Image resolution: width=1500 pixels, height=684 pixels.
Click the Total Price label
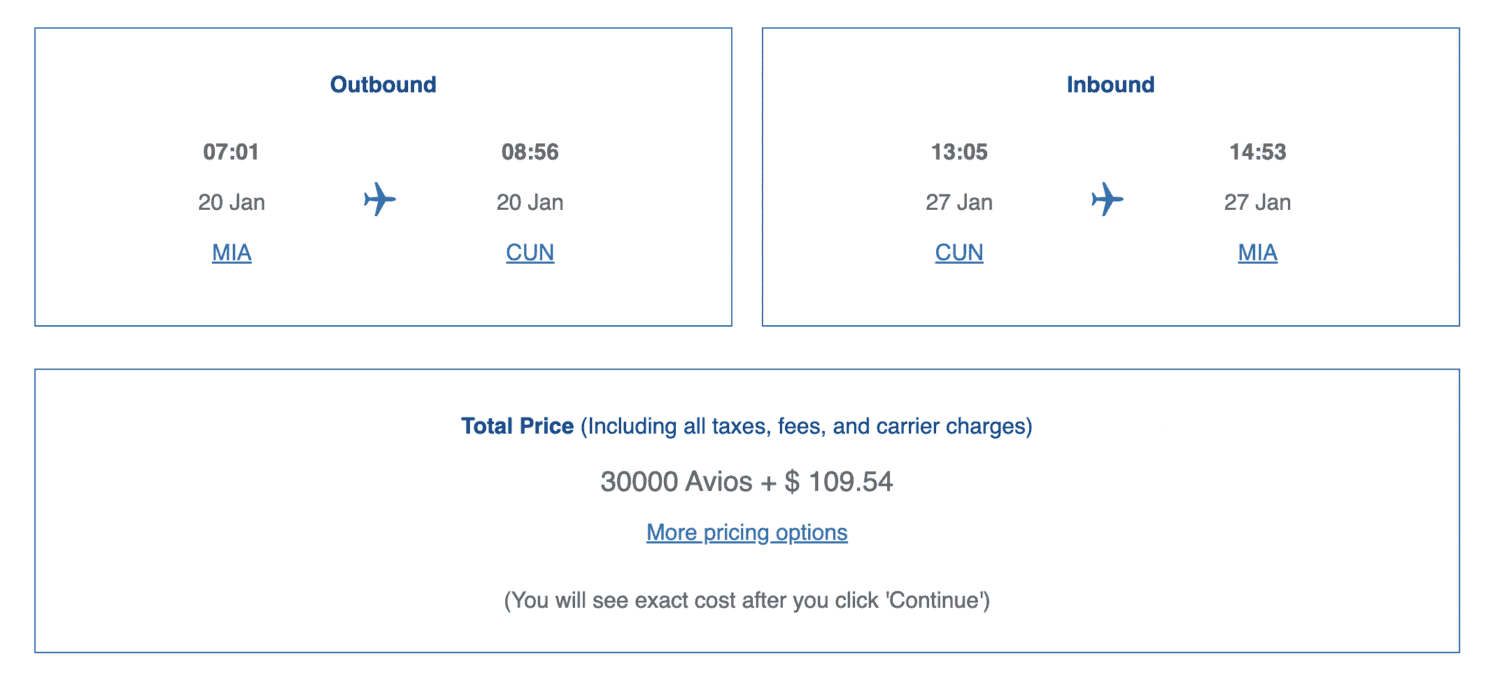point(517,426)
